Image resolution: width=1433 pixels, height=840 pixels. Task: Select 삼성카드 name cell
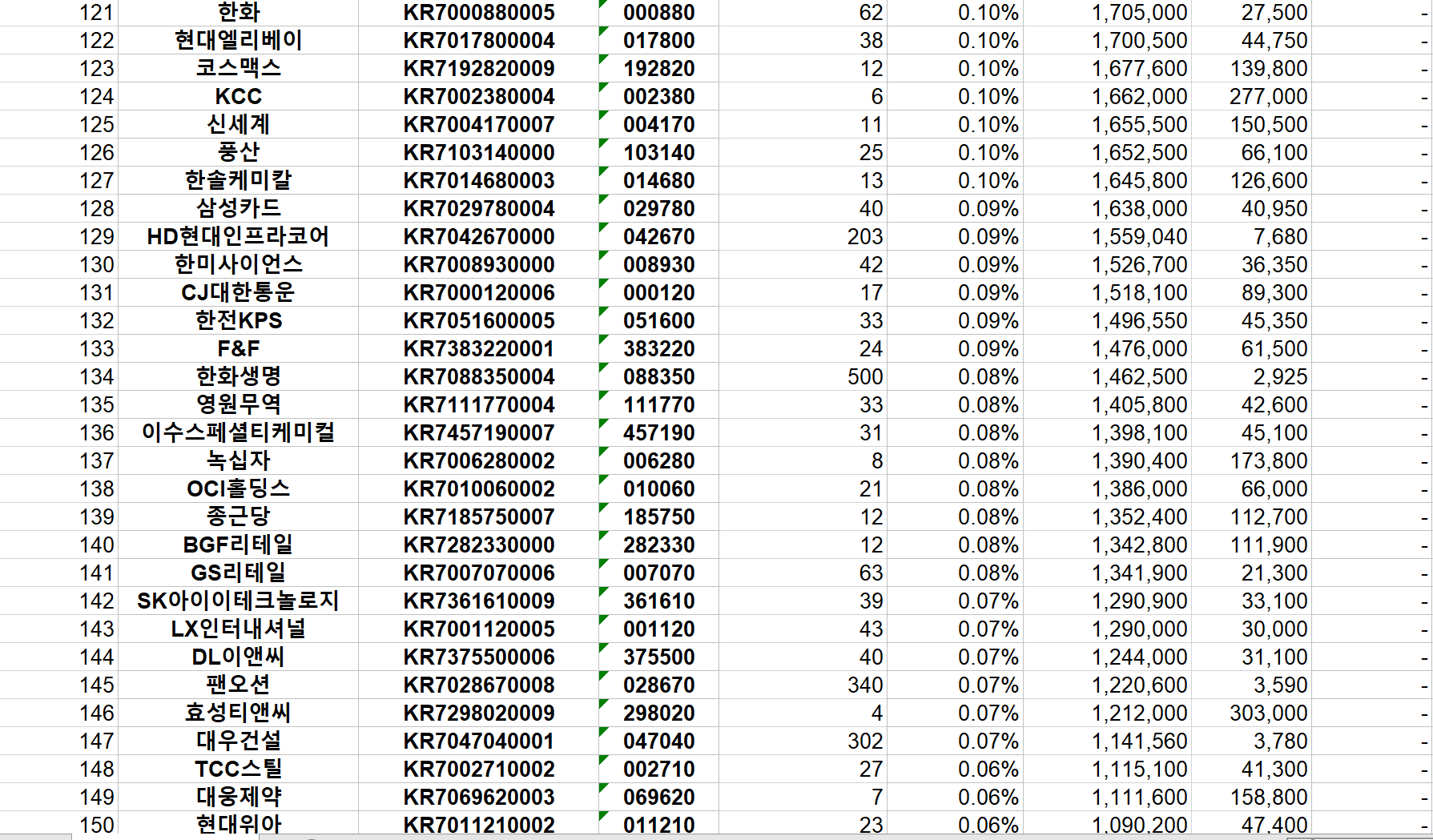tap(239, 209)
